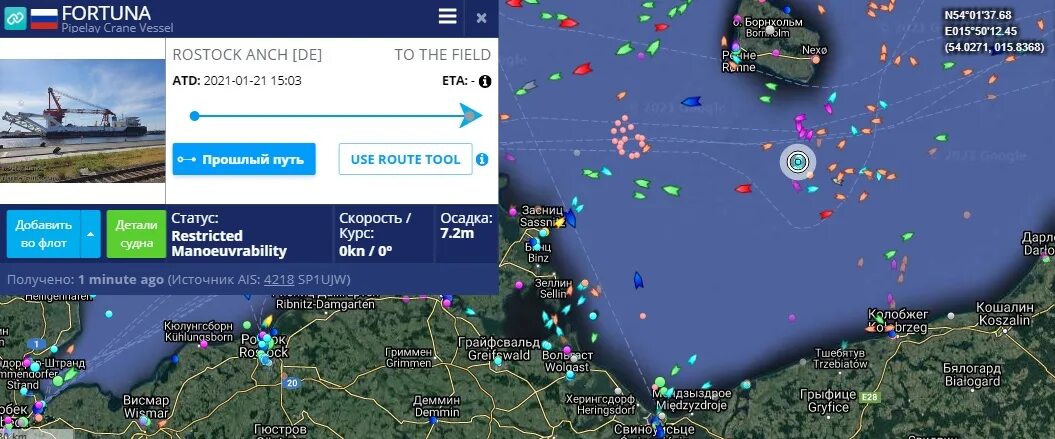
Task: Select the highlighted Fortuna vessel marker on map
Action: coord(798,162)
